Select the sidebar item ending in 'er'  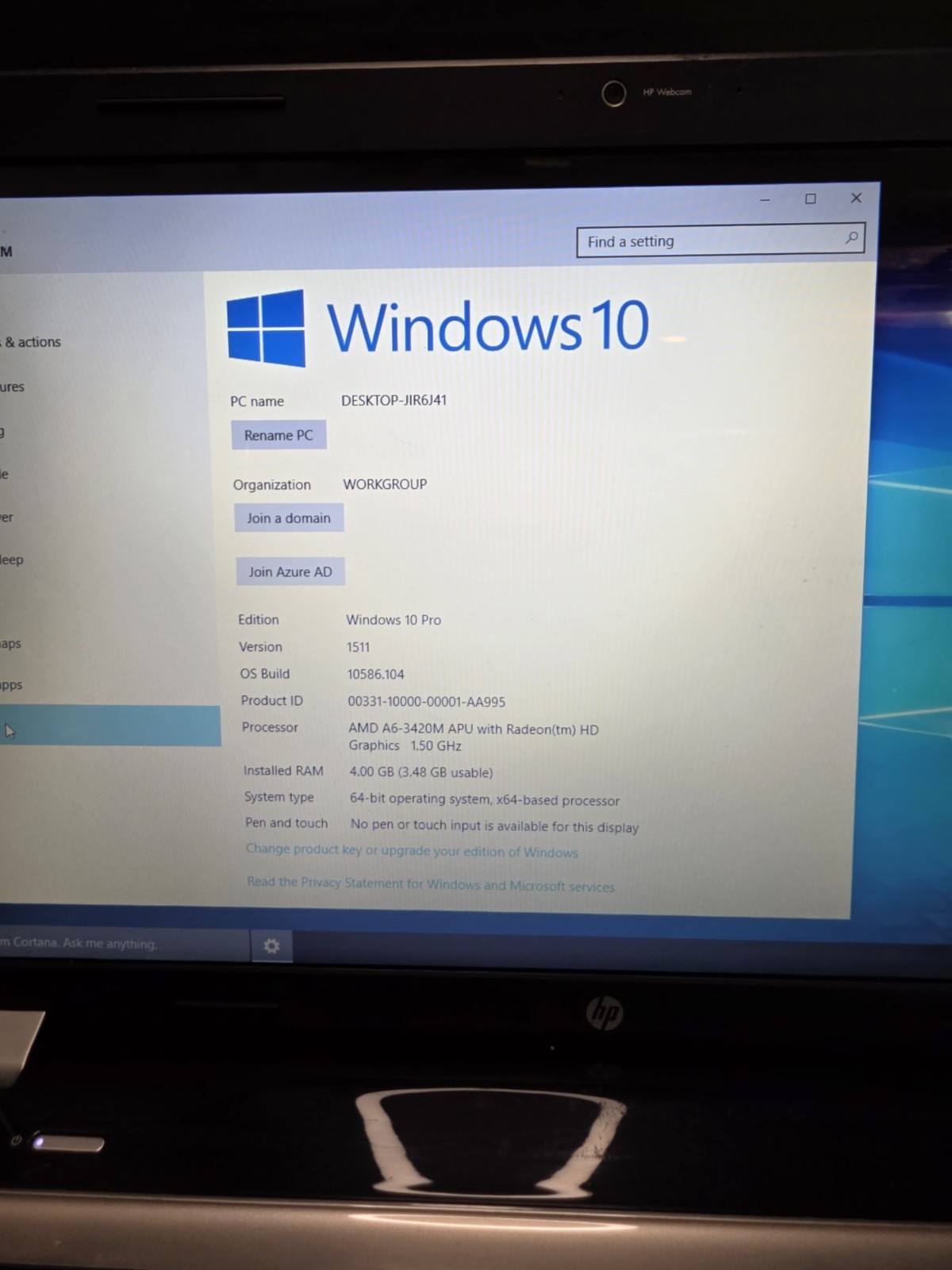point(7,518)
